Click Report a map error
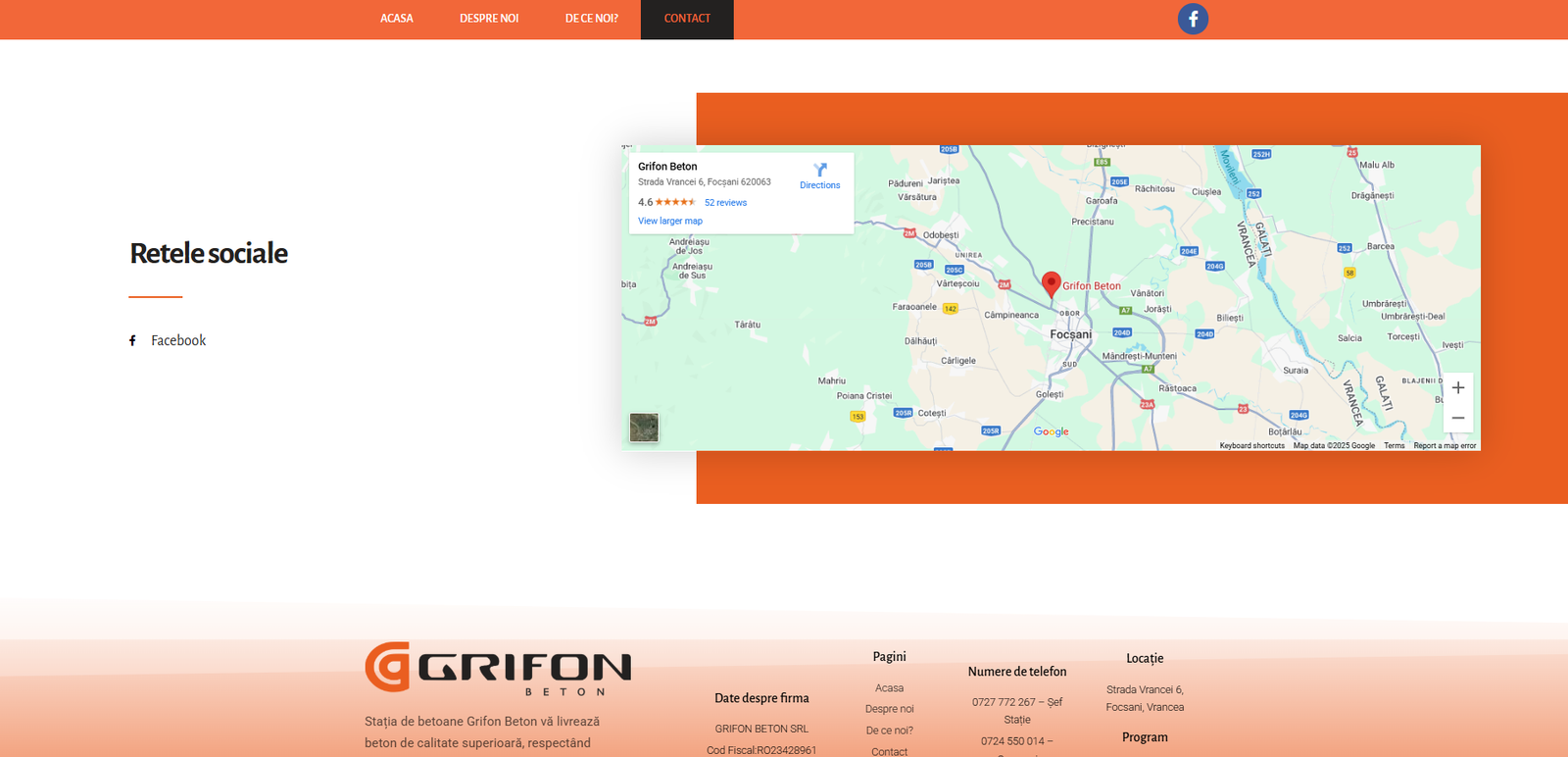This screenshot has width=1568, height=757. [x=1445, y=446]
